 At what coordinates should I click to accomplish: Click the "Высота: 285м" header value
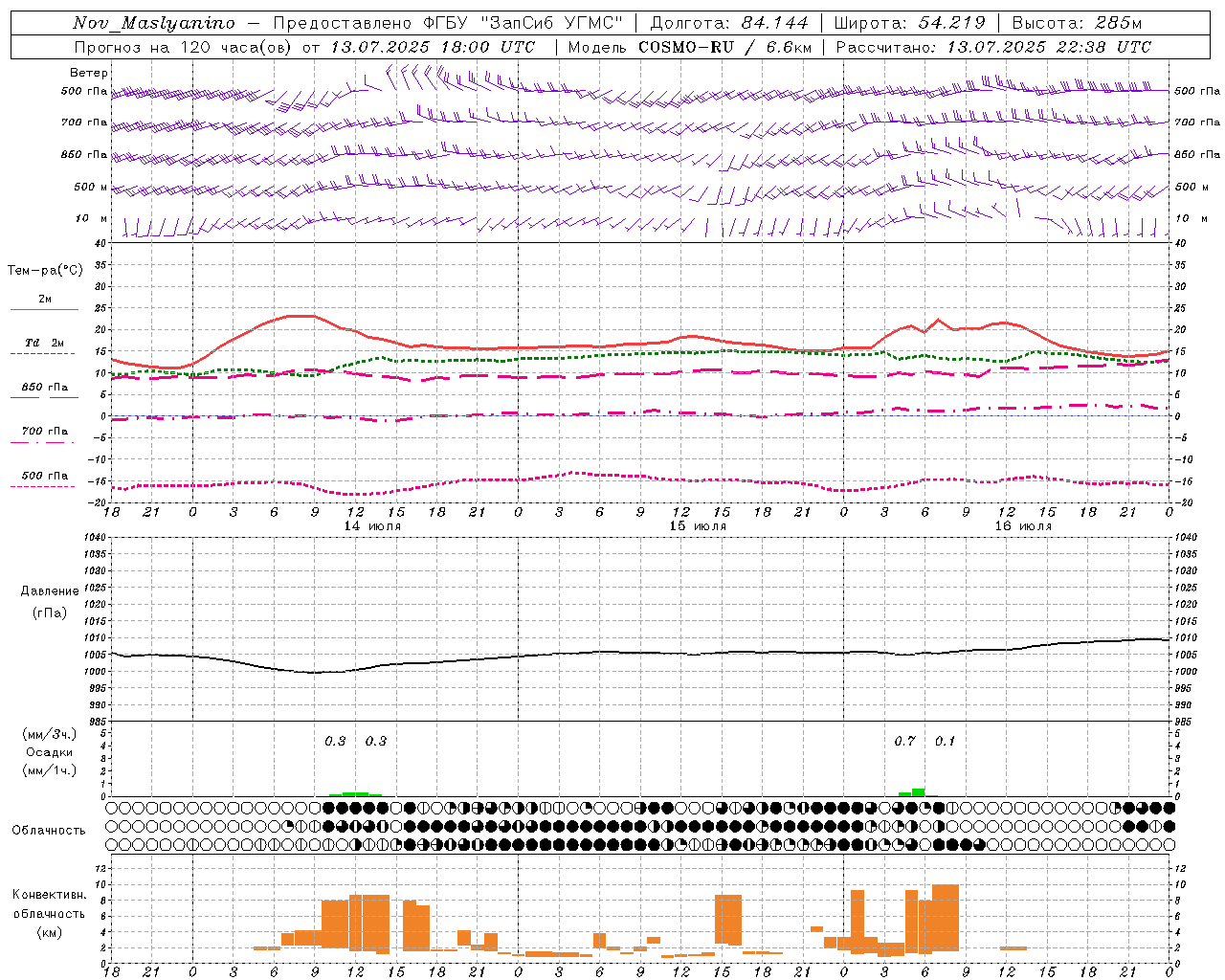[x=1077, y=23]
